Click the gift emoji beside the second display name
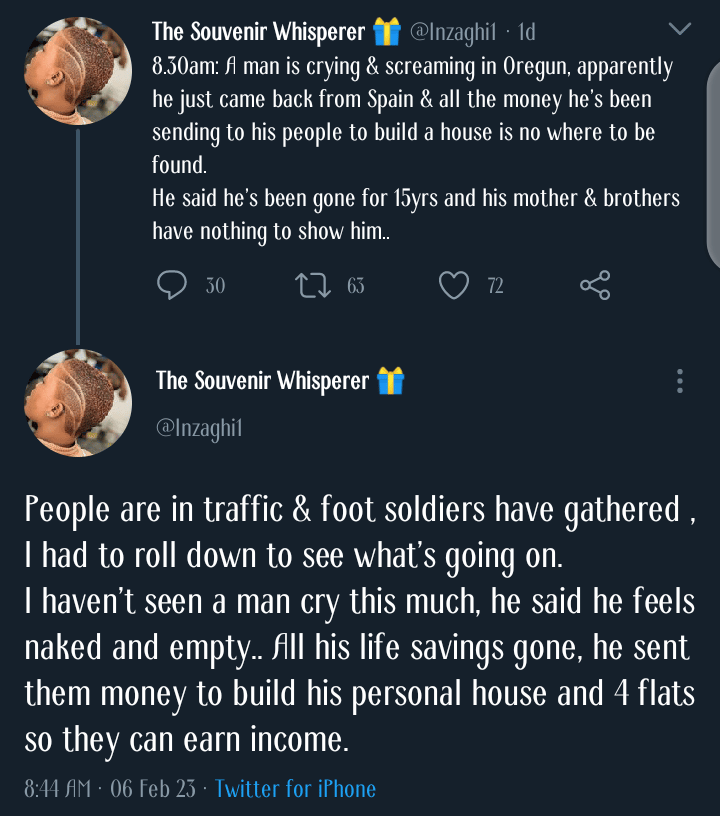Screen dimensions: 720x816 click(390, 381)
